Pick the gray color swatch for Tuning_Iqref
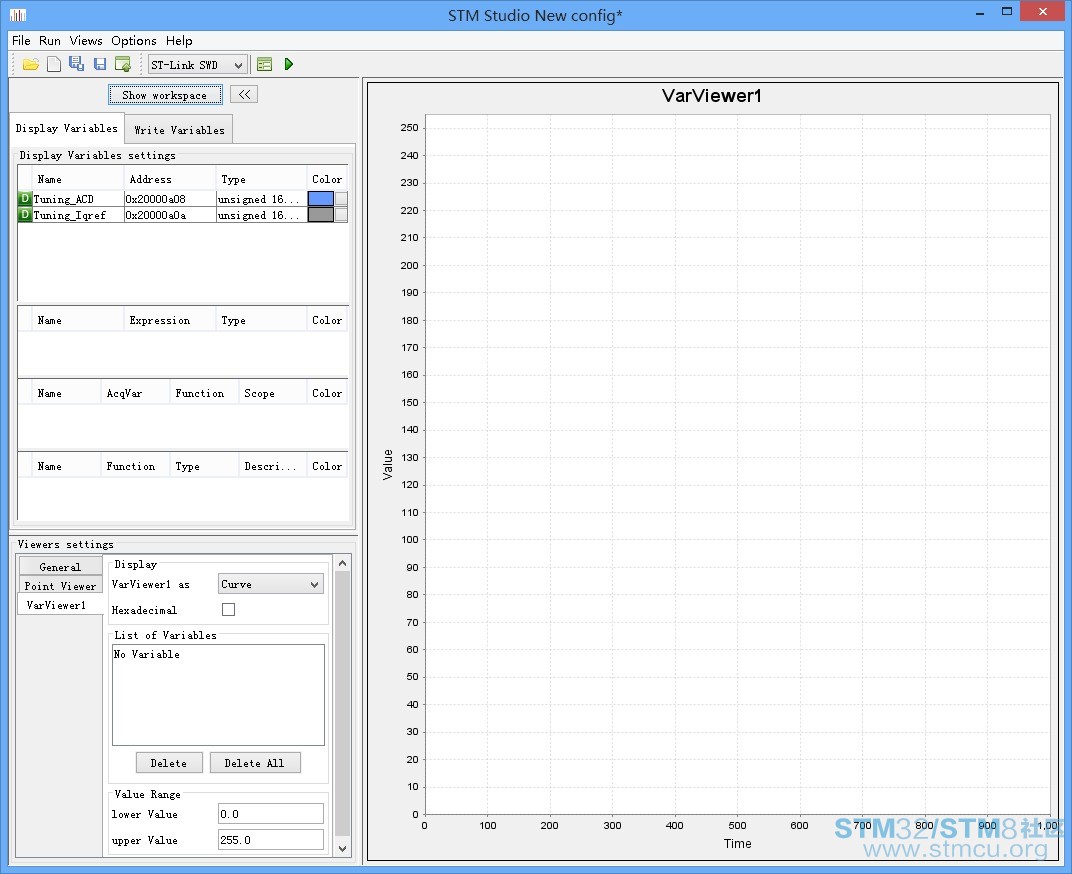Screen dimensions: 1072x874 (321, 215)
